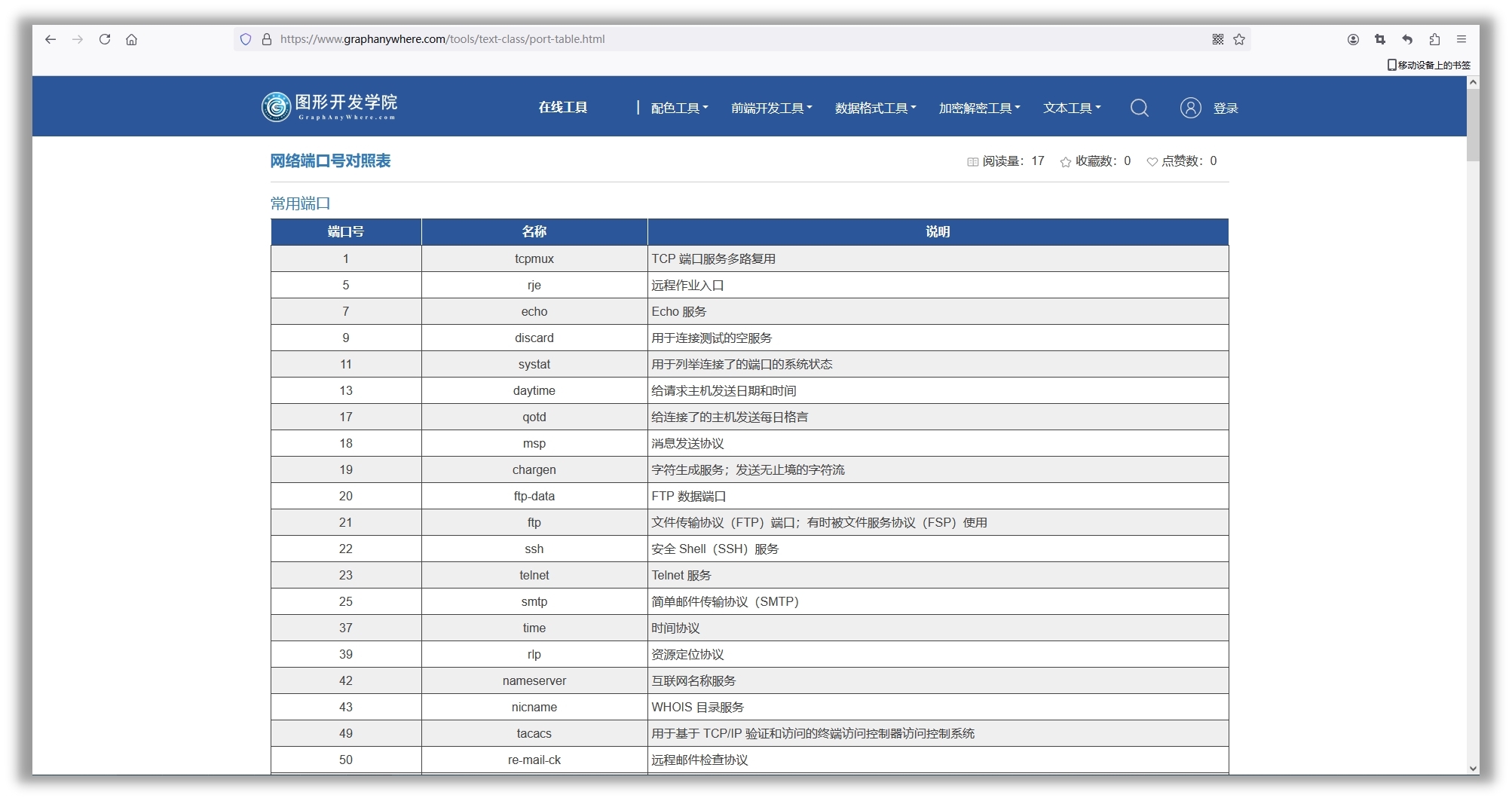
Task: Like the page with the heart icon
Action: [x=1152, y=161]
